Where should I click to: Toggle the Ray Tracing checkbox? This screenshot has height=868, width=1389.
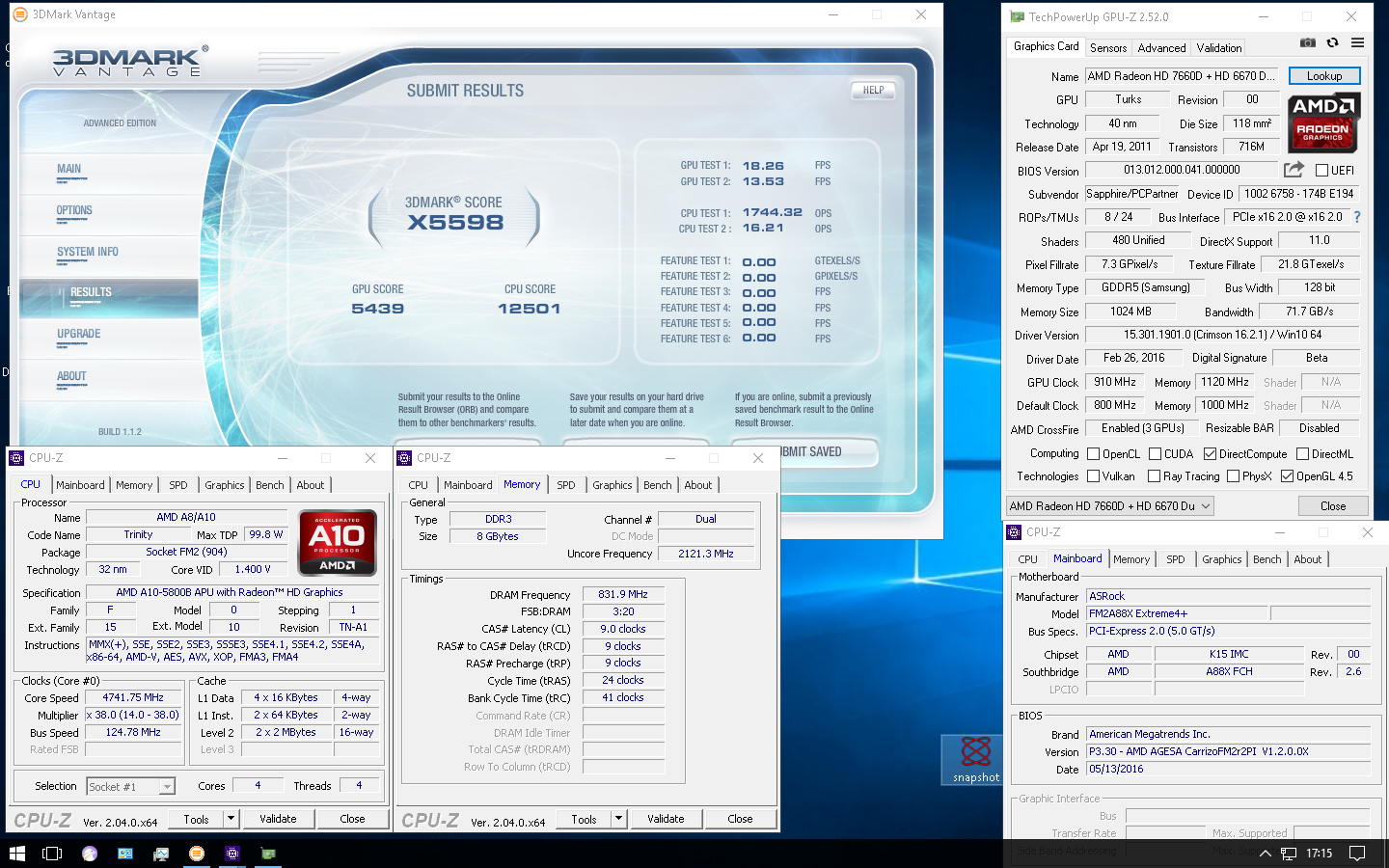click(x=1155, y=476)
